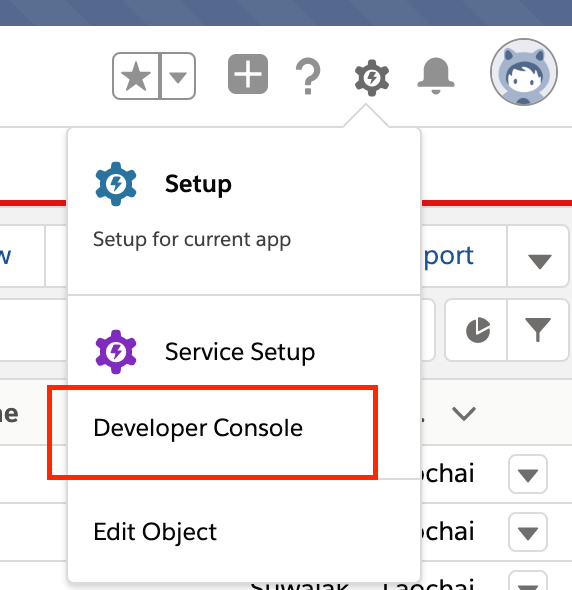Open the help question mark icon
Image resolution: width=572 pixels, height=590 pixels.
coord(308,76)
